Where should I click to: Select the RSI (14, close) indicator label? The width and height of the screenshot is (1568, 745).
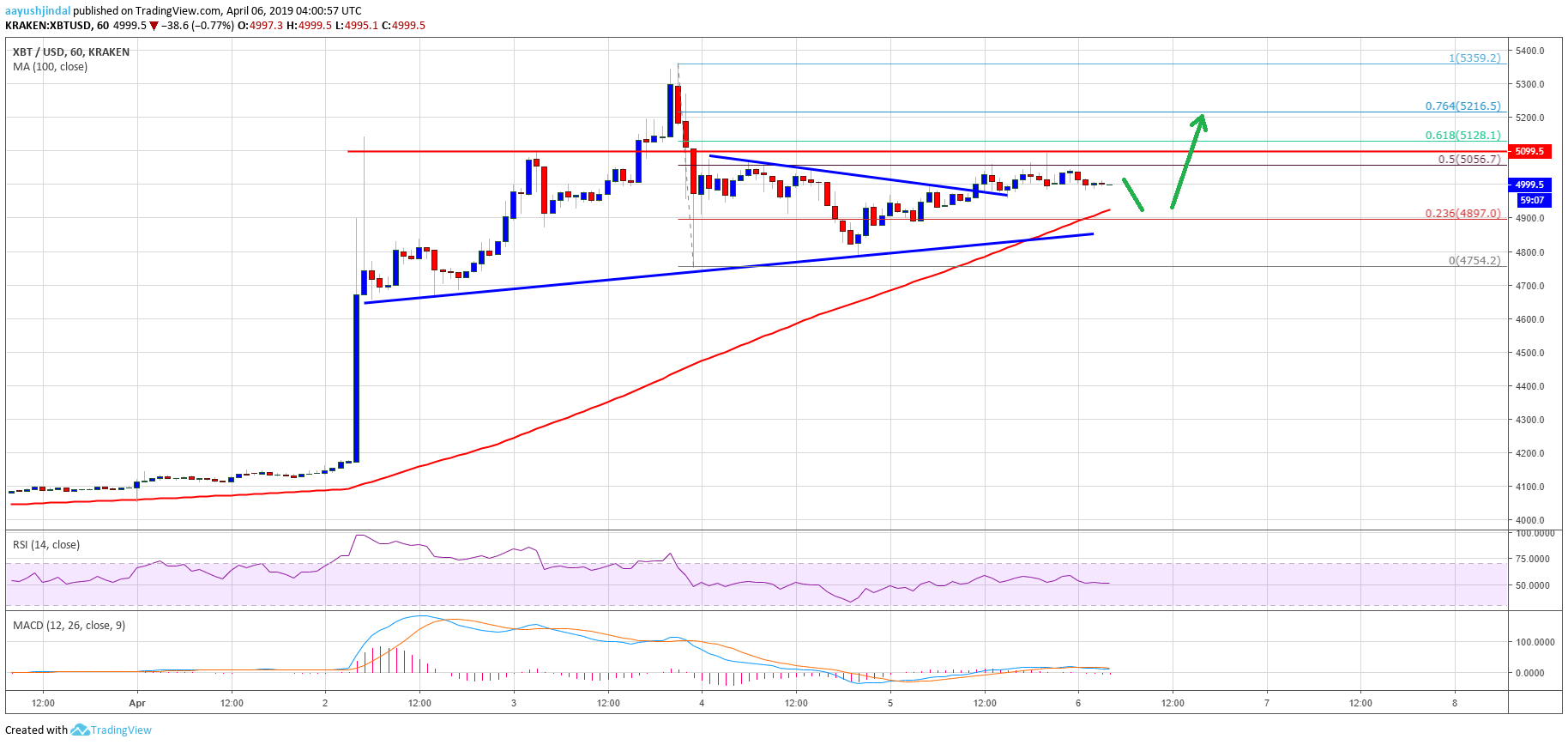click(46, 545)
